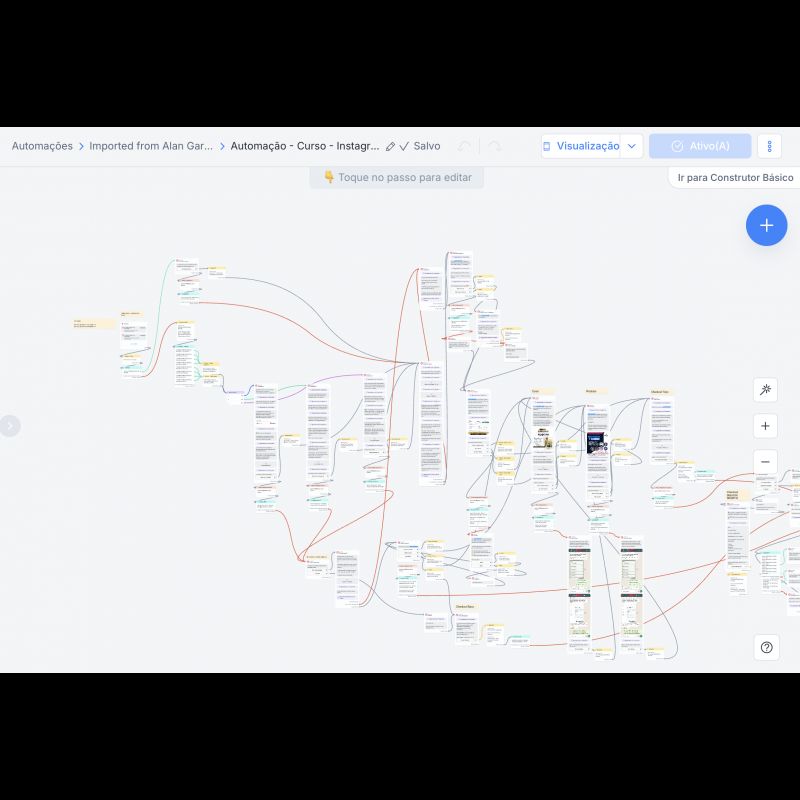Viewport: 800px width, 800px height.
Task: Click the pencil icon to rename automation
Action: click(390, 146)
